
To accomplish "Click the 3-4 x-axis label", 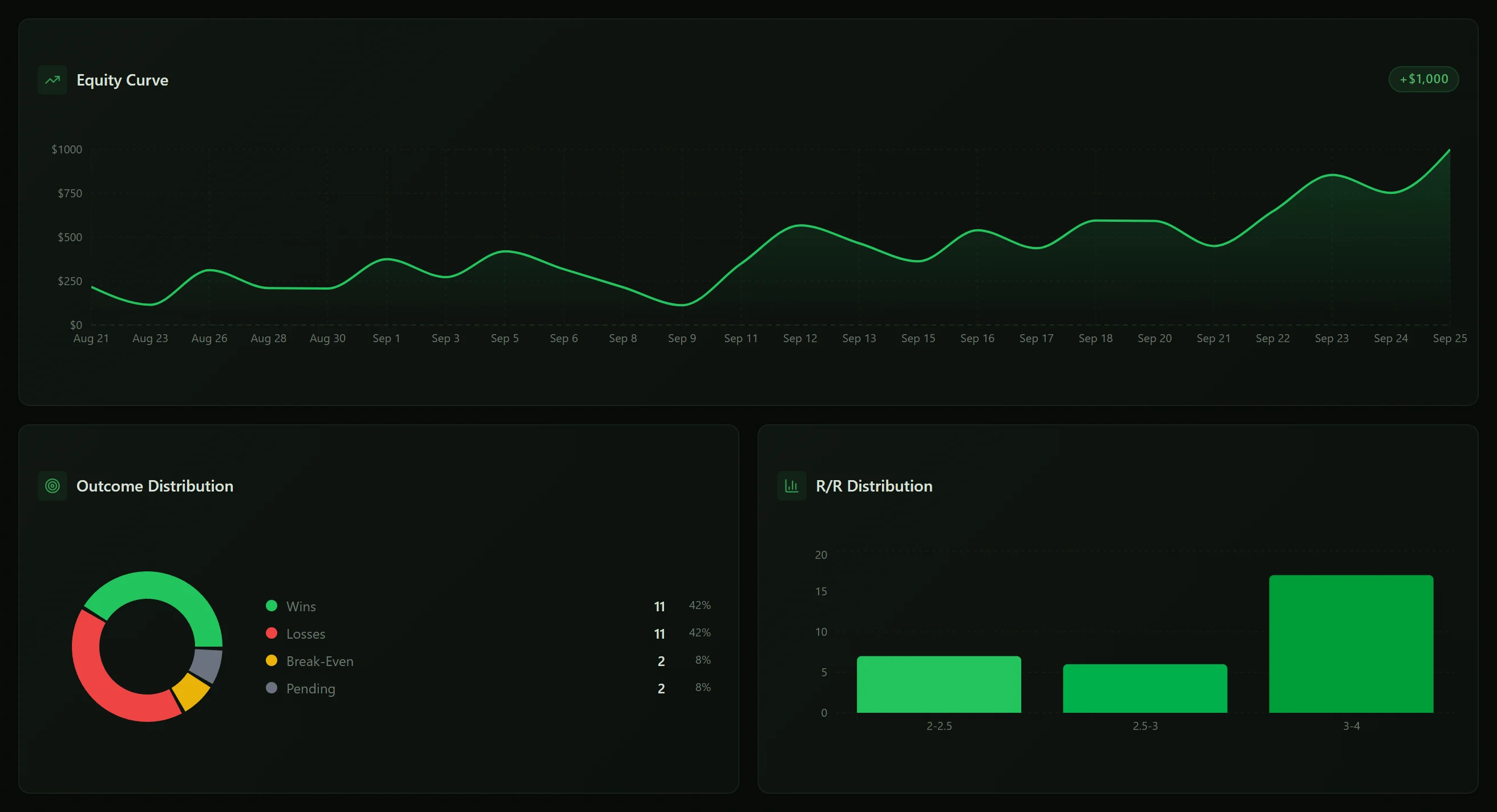I will [1351, 726].
